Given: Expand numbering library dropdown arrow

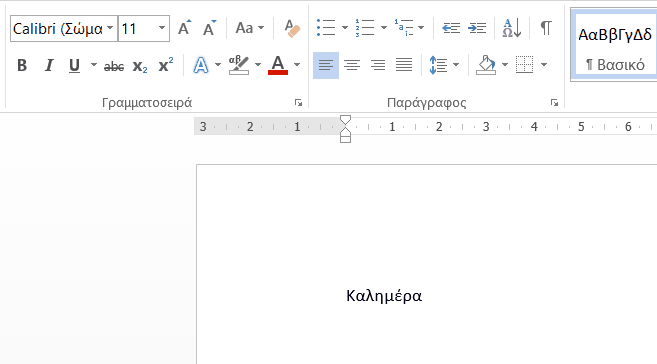Looking at the screenshot, I should (383, 28).
